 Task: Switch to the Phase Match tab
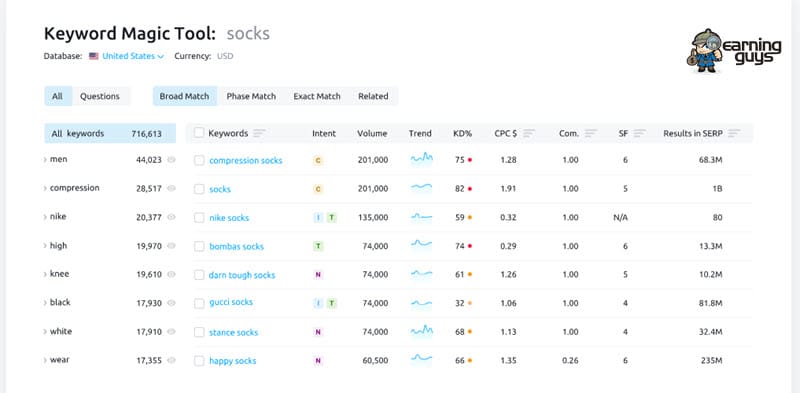click(x=251, y=96)
